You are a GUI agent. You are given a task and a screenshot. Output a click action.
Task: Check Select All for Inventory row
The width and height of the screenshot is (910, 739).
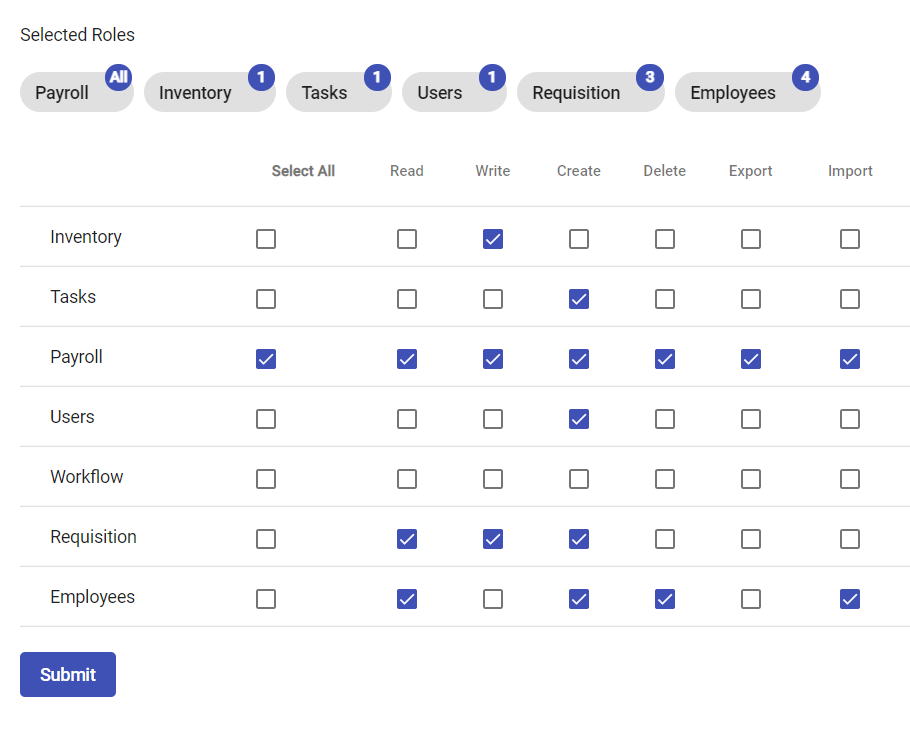pos(266,239)
